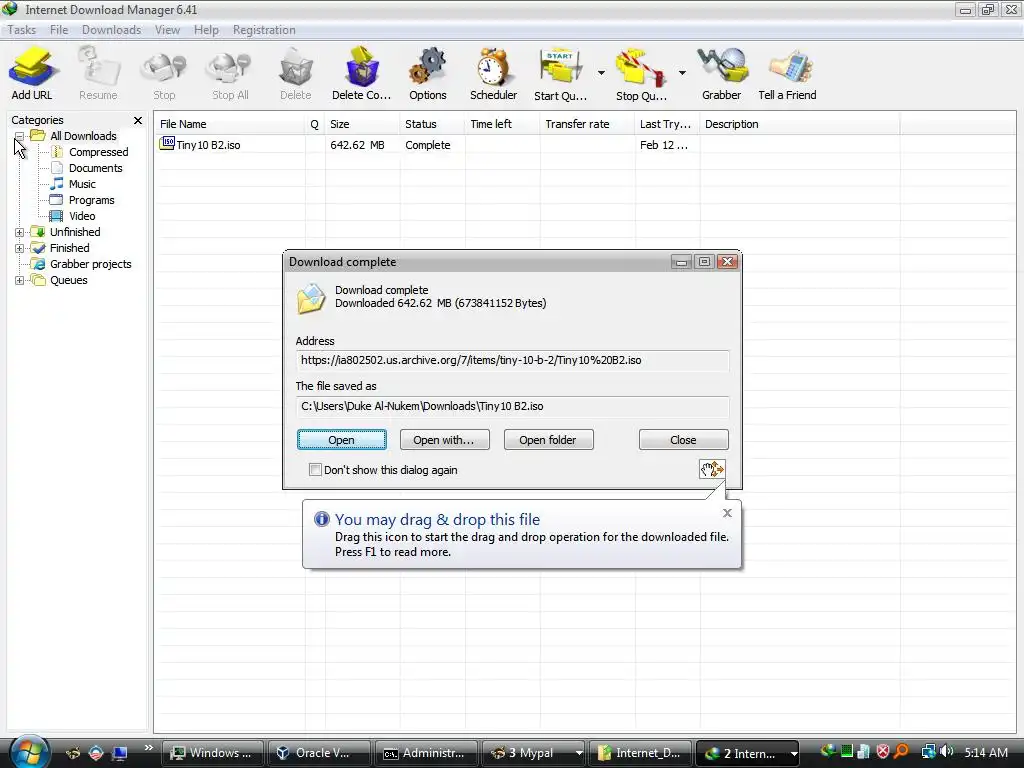Select the Documents category
This screenshot has width=1024, height=768.
[x=95, y=168]
